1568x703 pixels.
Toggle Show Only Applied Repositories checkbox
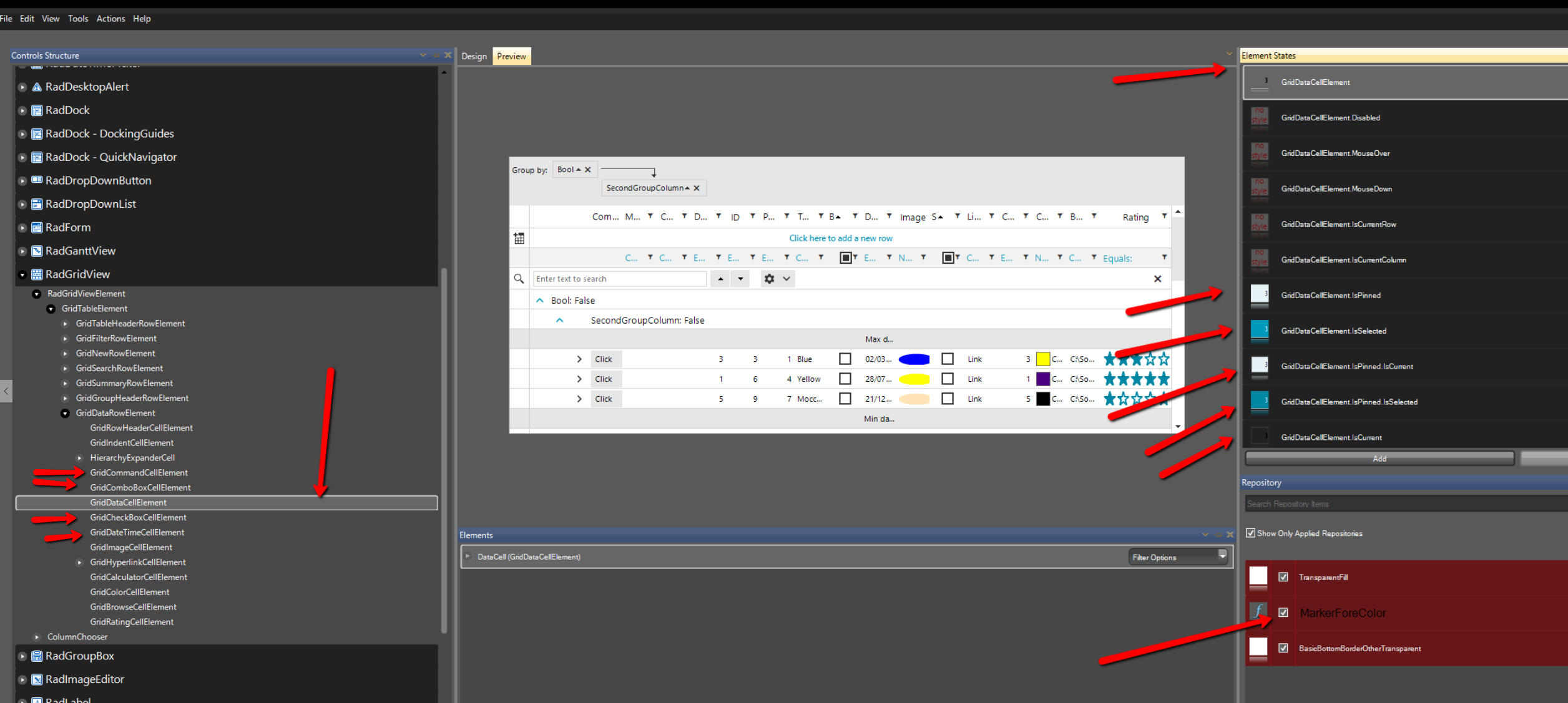(x=1250, y=533)
